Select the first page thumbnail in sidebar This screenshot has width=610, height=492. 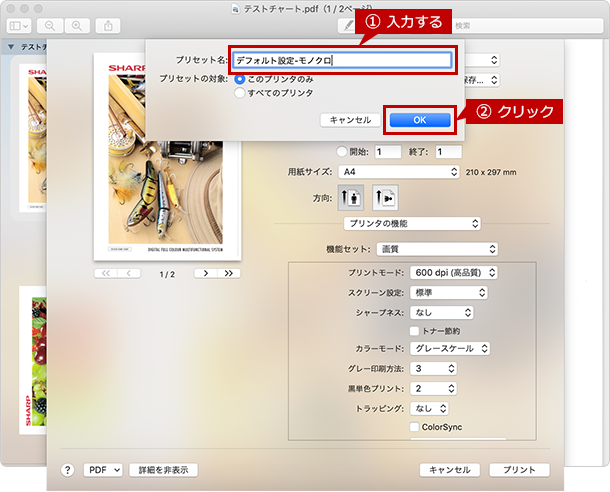click(33, 138)
